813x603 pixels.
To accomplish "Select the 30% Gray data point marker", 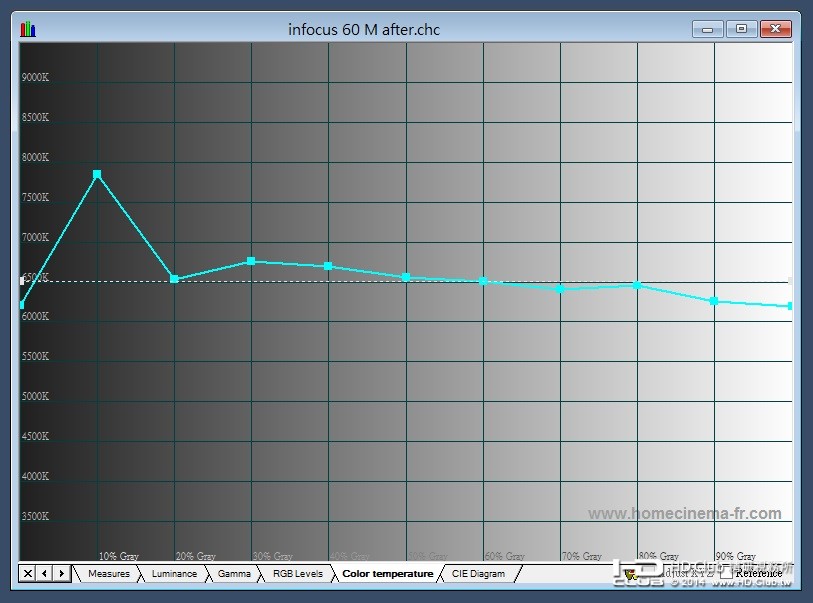I will point(251,261).
